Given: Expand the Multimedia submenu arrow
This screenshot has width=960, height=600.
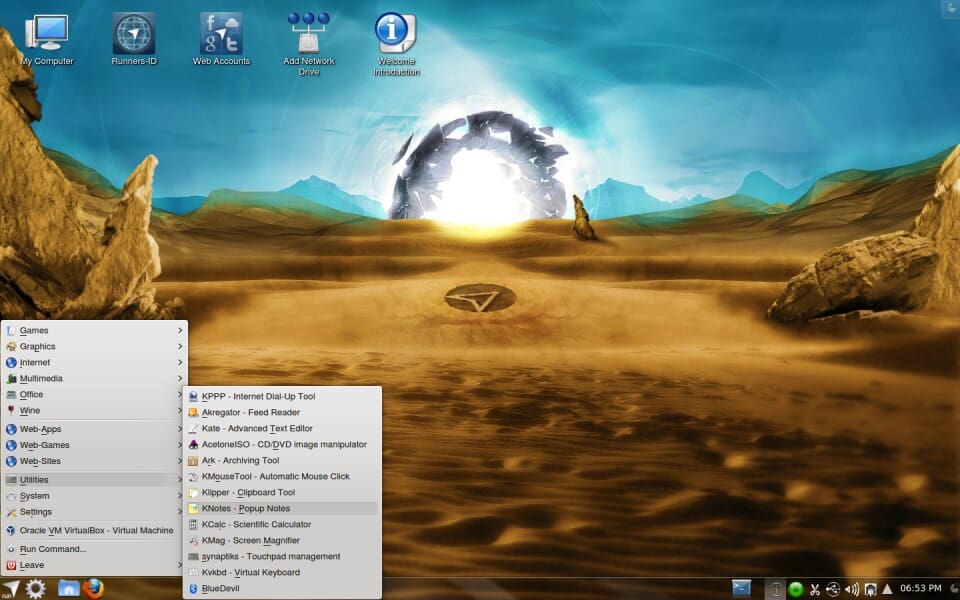Looking at the screenshot, I should tap(180, 378).
